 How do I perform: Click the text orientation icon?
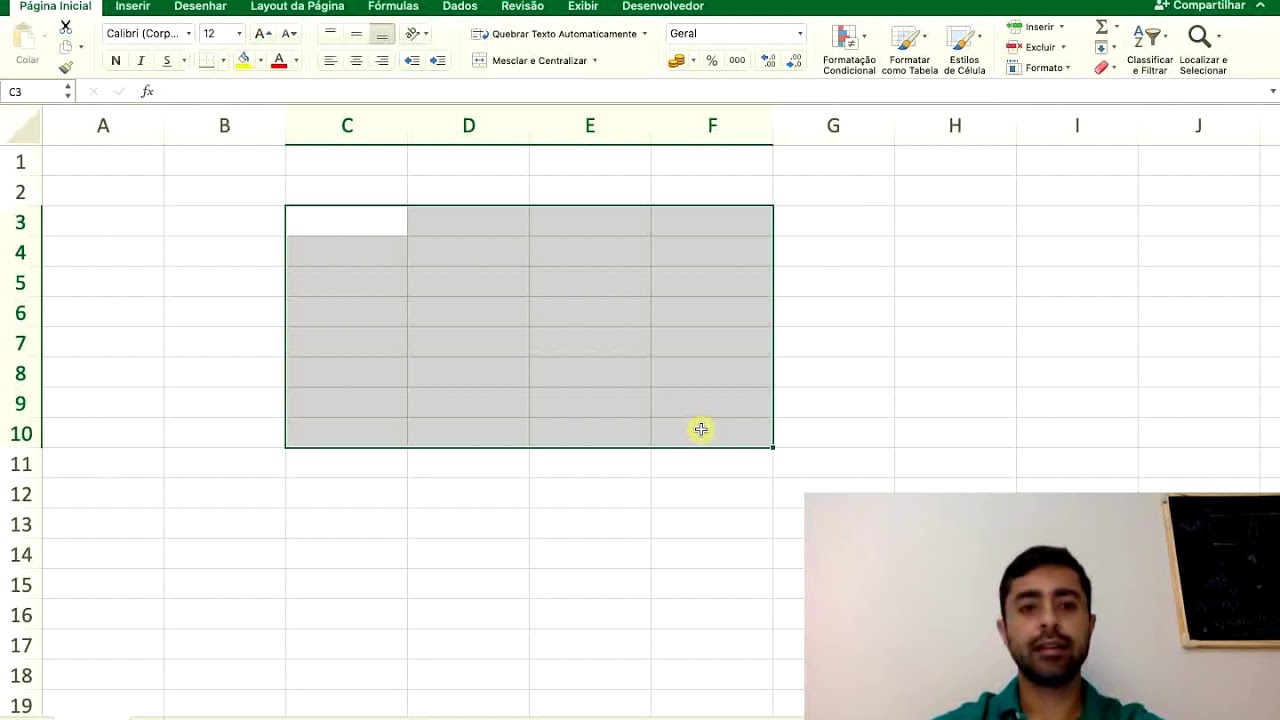[x=412, y=34]
